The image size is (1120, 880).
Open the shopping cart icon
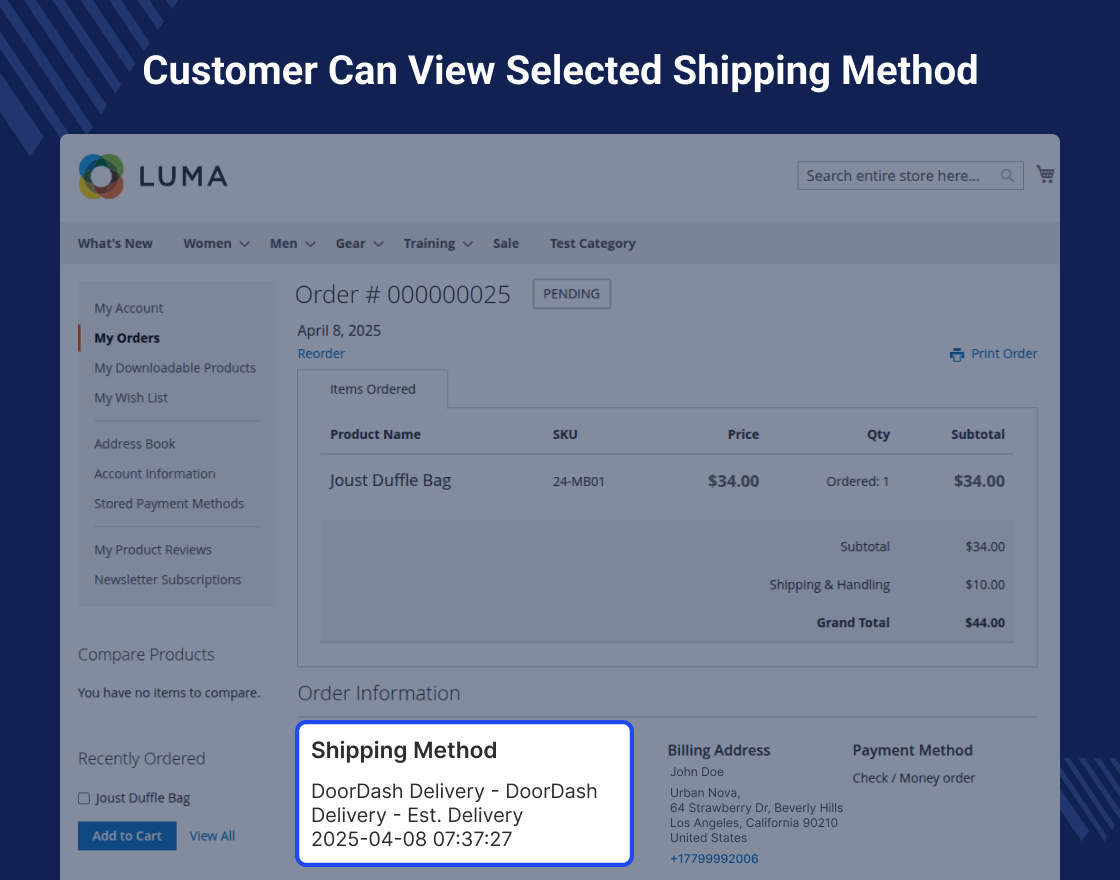tap(1046, 174)
